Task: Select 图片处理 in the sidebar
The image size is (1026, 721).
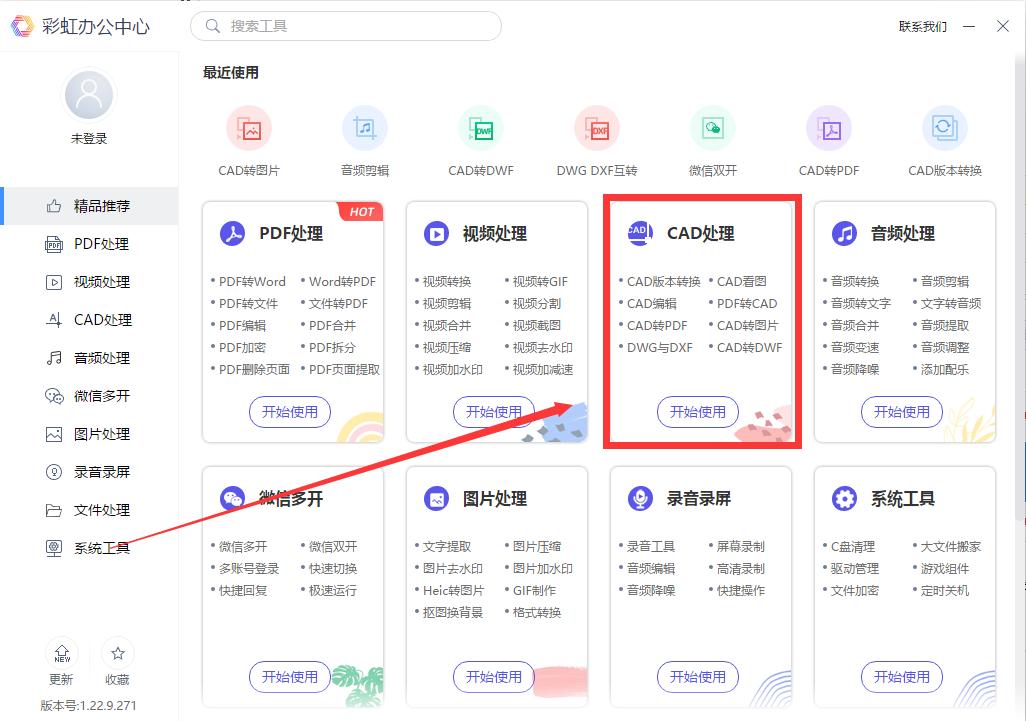Action: [x=100, y=433]
